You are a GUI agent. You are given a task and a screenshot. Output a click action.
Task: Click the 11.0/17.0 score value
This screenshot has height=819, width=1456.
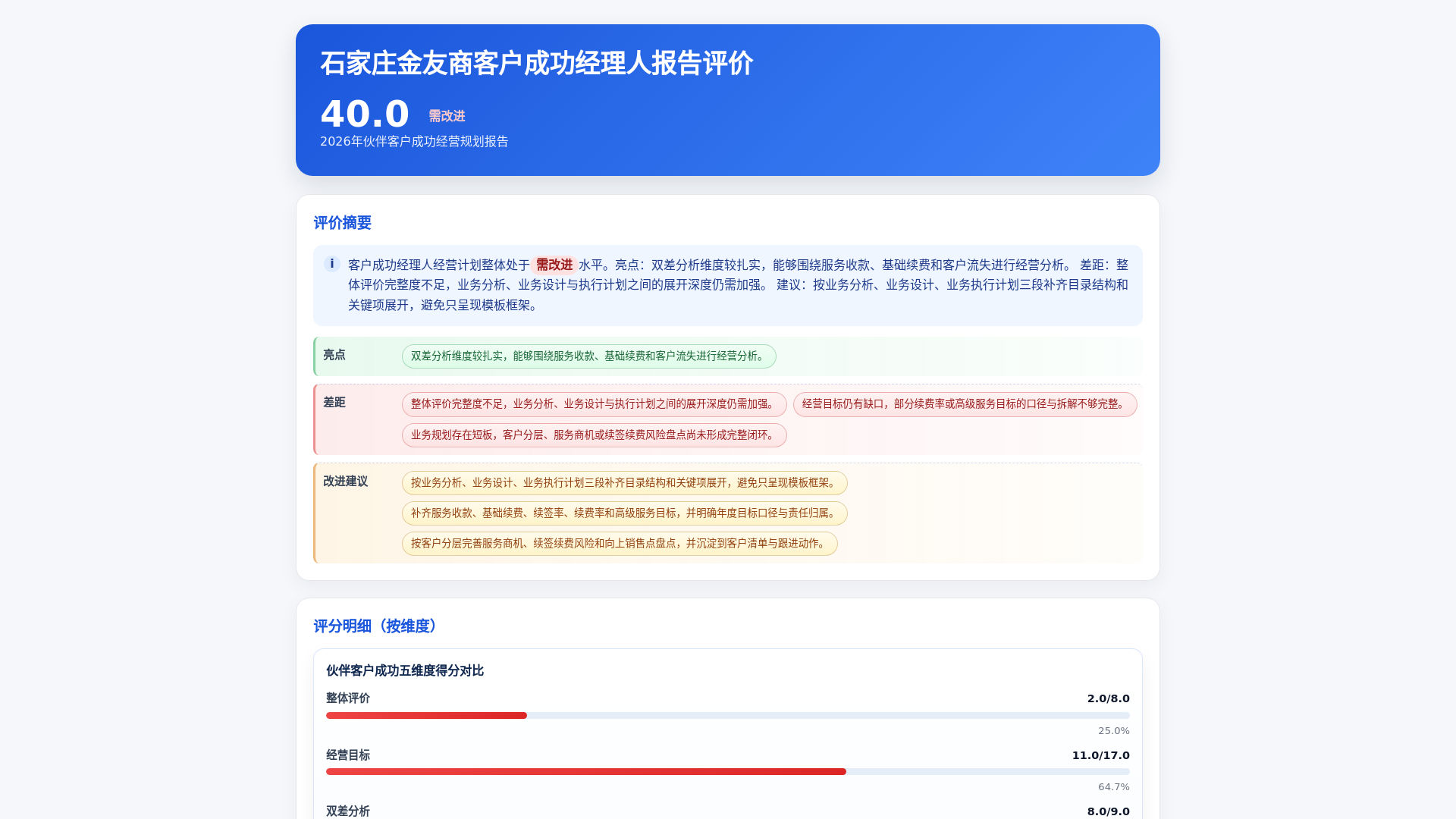(1101, 755)
